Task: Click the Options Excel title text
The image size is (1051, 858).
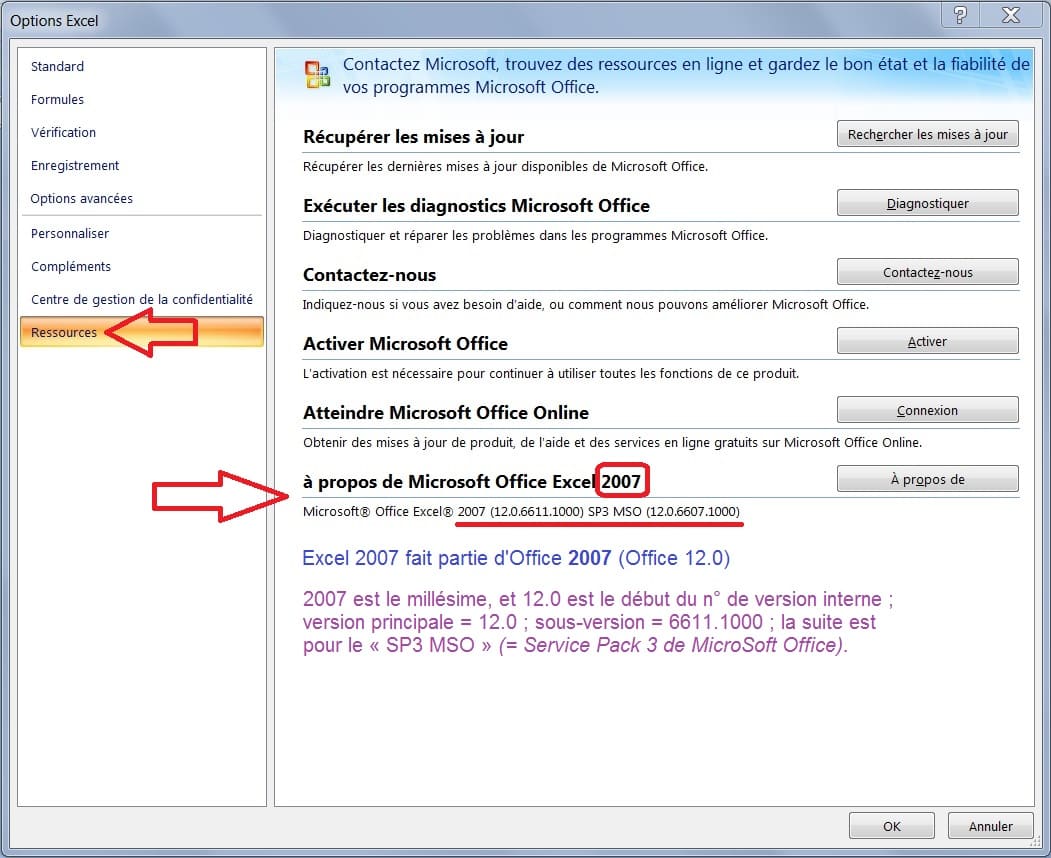Action: [x=54, y=21]
